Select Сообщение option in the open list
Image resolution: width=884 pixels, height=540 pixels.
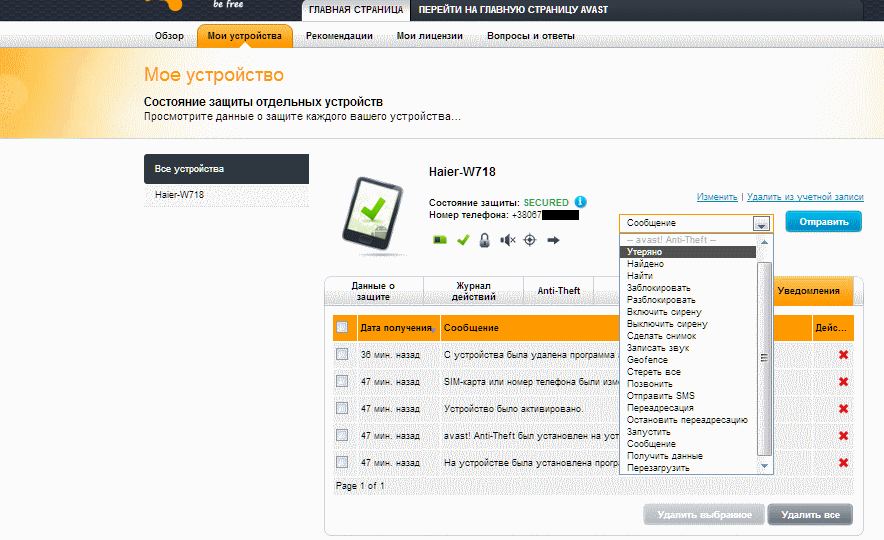click(688, 444)
